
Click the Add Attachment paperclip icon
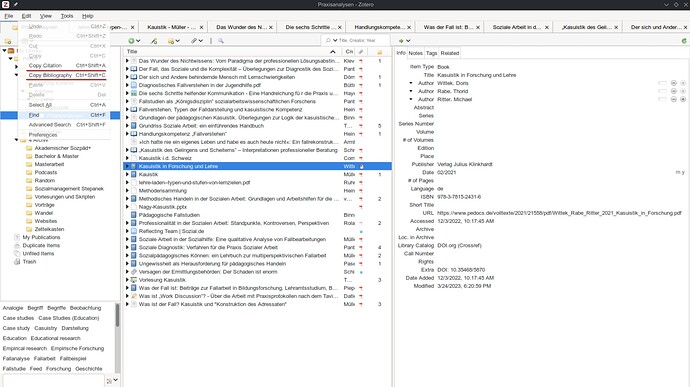point(194,41)
